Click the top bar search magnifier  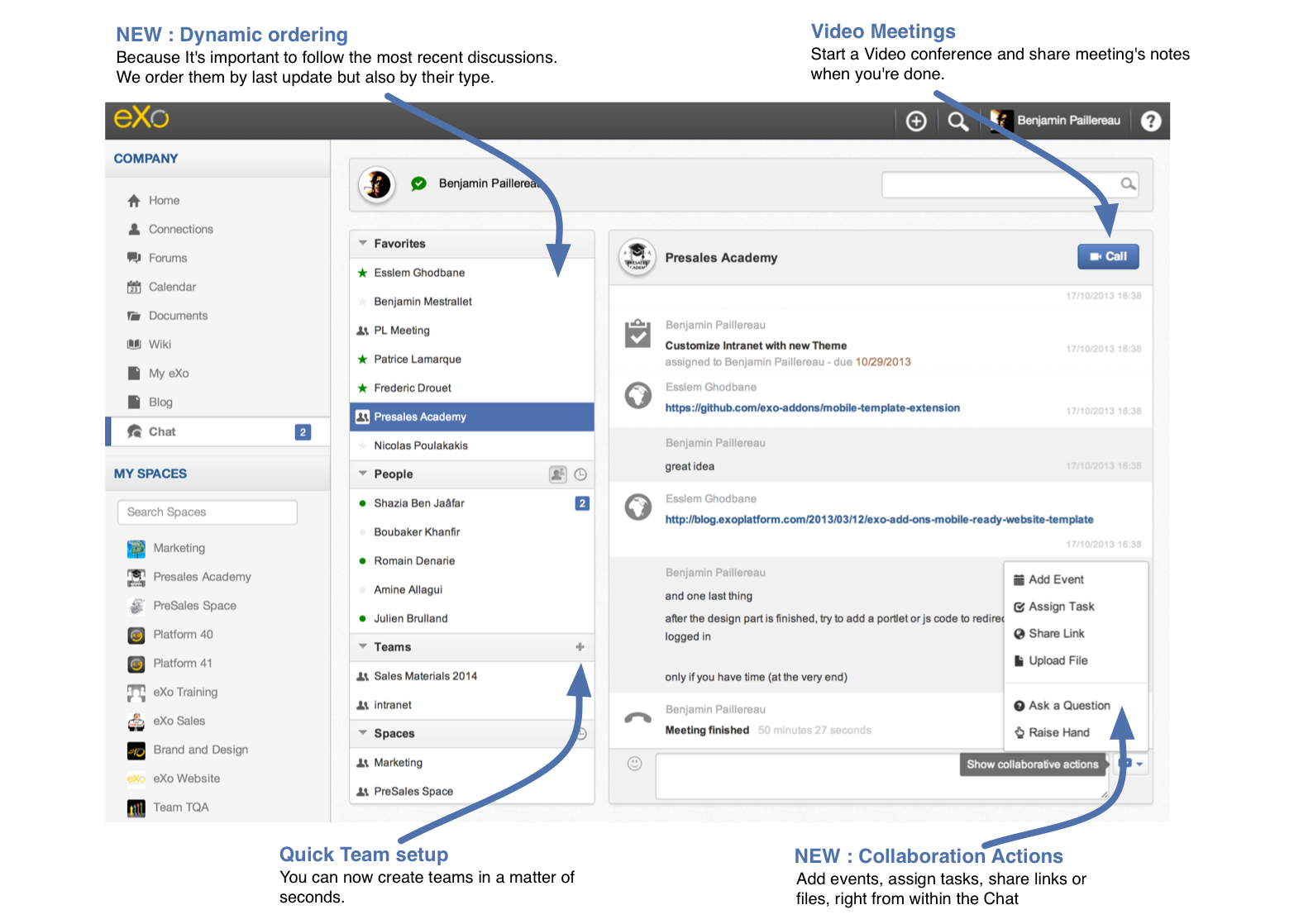pos(957,121)
